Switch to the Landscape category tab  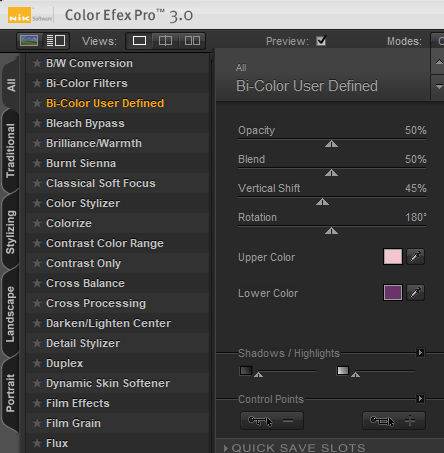pos(11,314)
